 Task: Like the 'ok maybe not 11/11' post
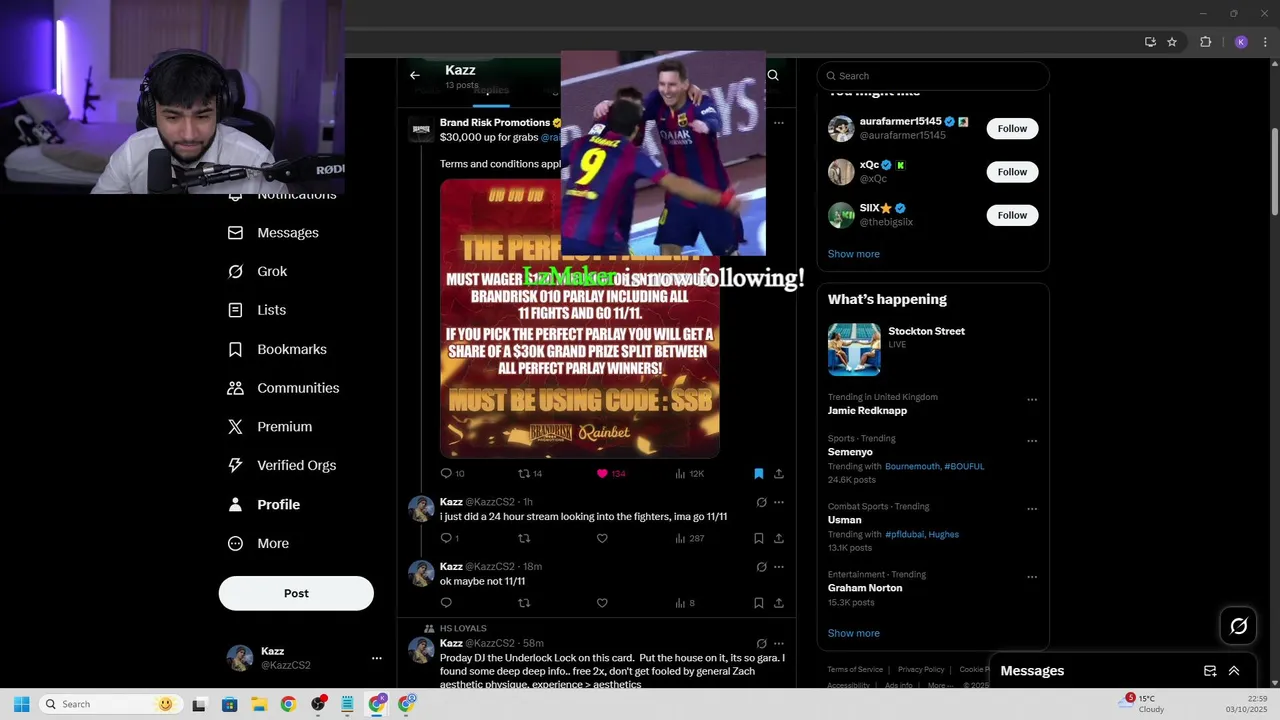(x=602, y=602)
